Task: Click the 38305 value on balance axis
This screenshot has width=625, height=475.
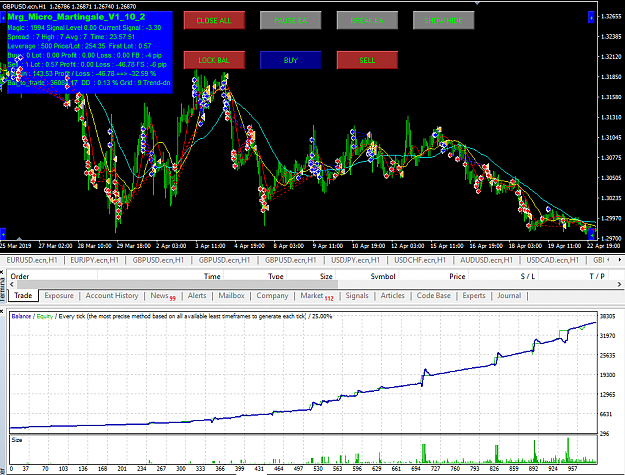Action: click(608, 316)
